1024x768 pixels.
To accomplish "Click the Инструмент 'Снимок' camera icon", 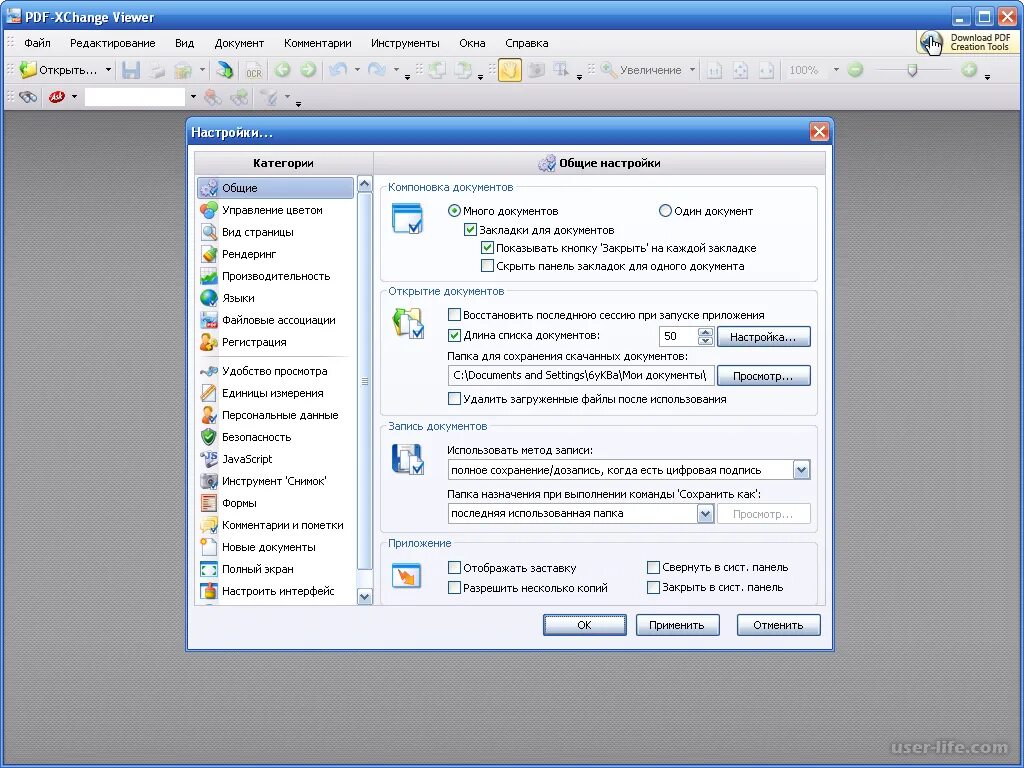I will [x=209, y=481].
